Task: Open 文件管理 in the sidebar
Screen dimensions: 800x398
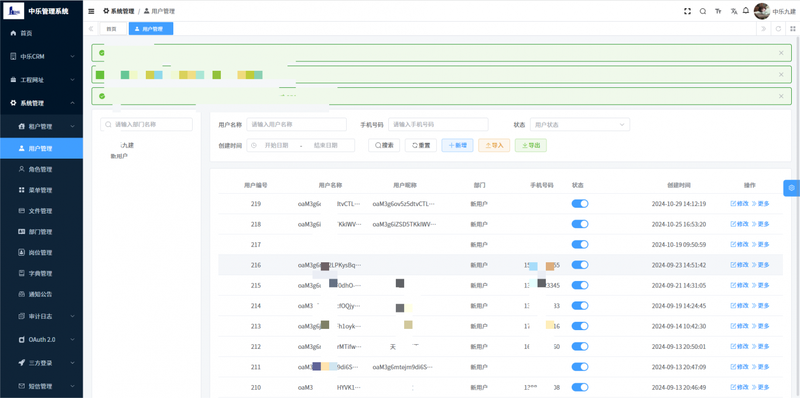Action: pos(41,211)
